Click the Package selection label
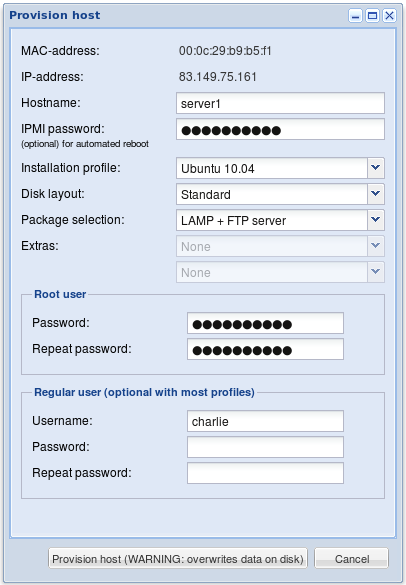 (x=73, y=220)
